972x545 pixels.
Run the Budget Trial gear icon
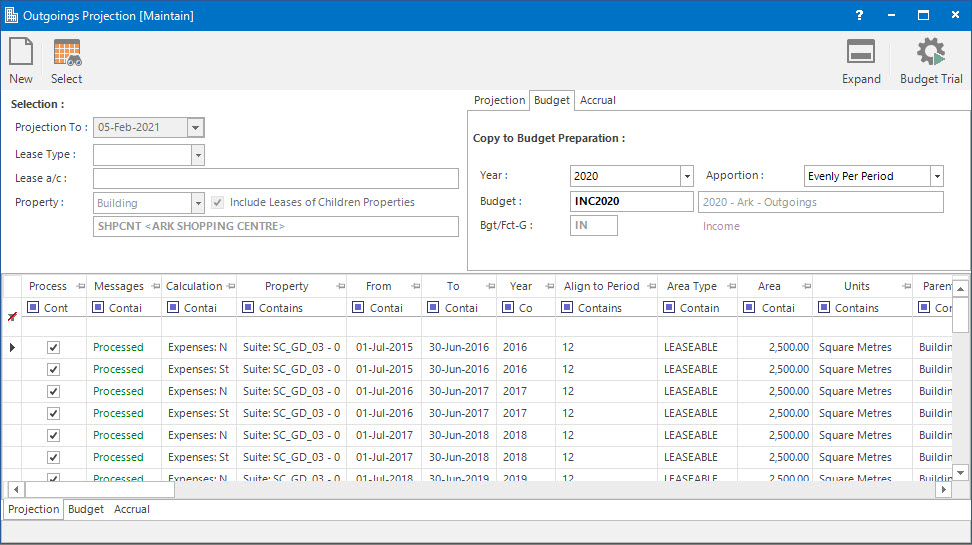coord(931,53)
